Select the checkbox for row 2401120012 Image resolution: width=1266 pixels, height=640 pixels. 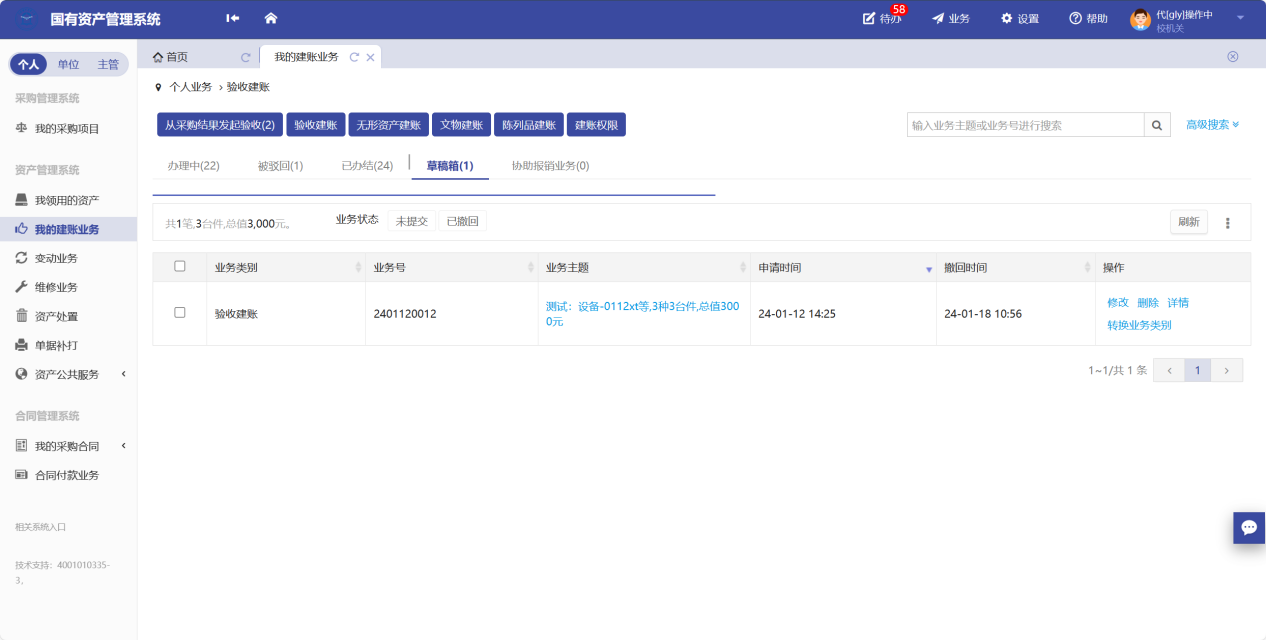click(x=180, y=312)
